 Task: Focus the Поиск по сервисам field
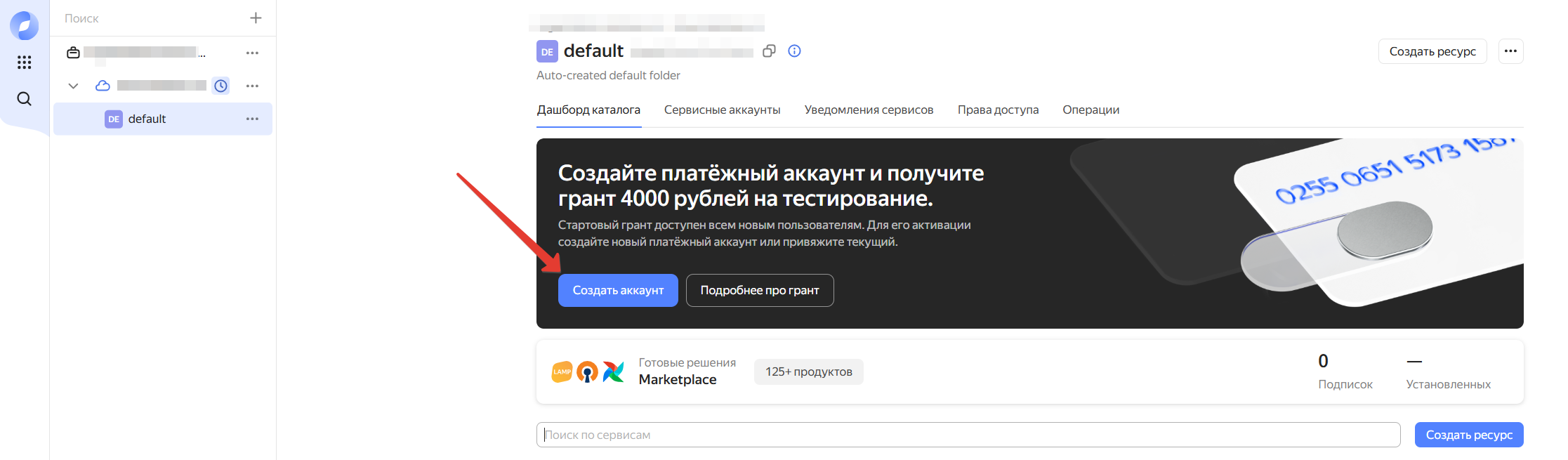(968, 435)
